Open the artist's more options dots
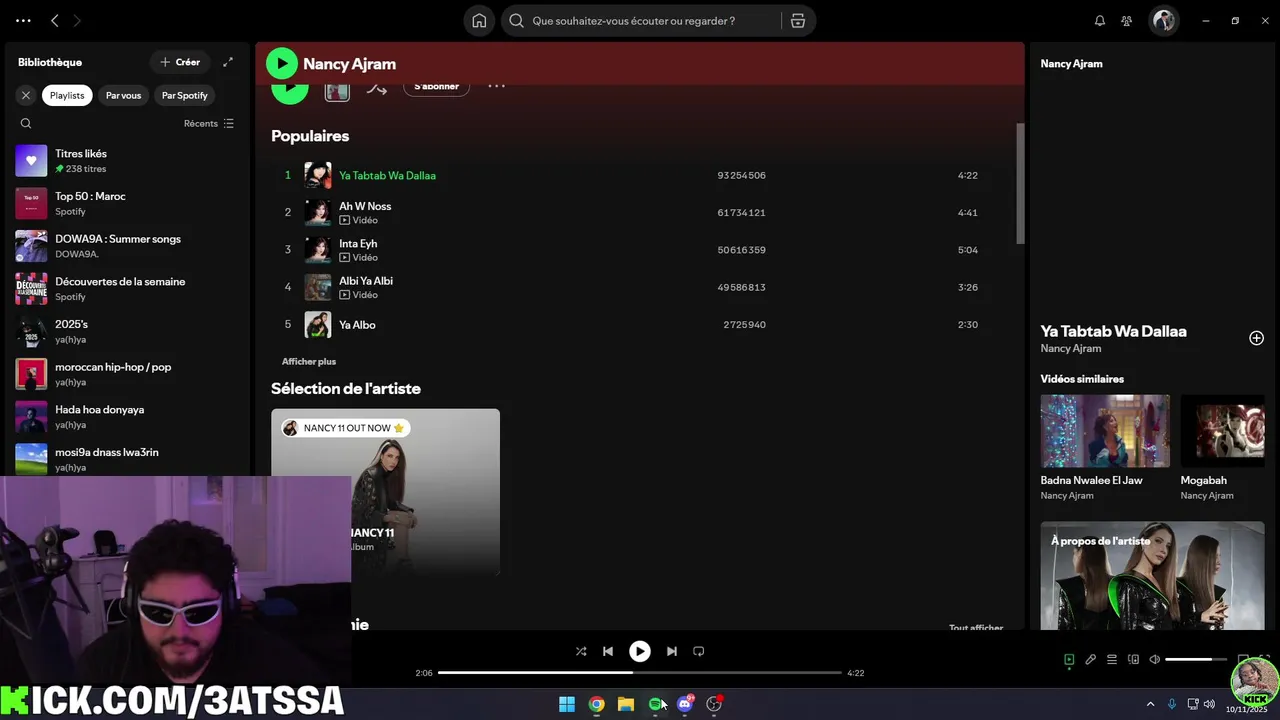 coord(496,89)
